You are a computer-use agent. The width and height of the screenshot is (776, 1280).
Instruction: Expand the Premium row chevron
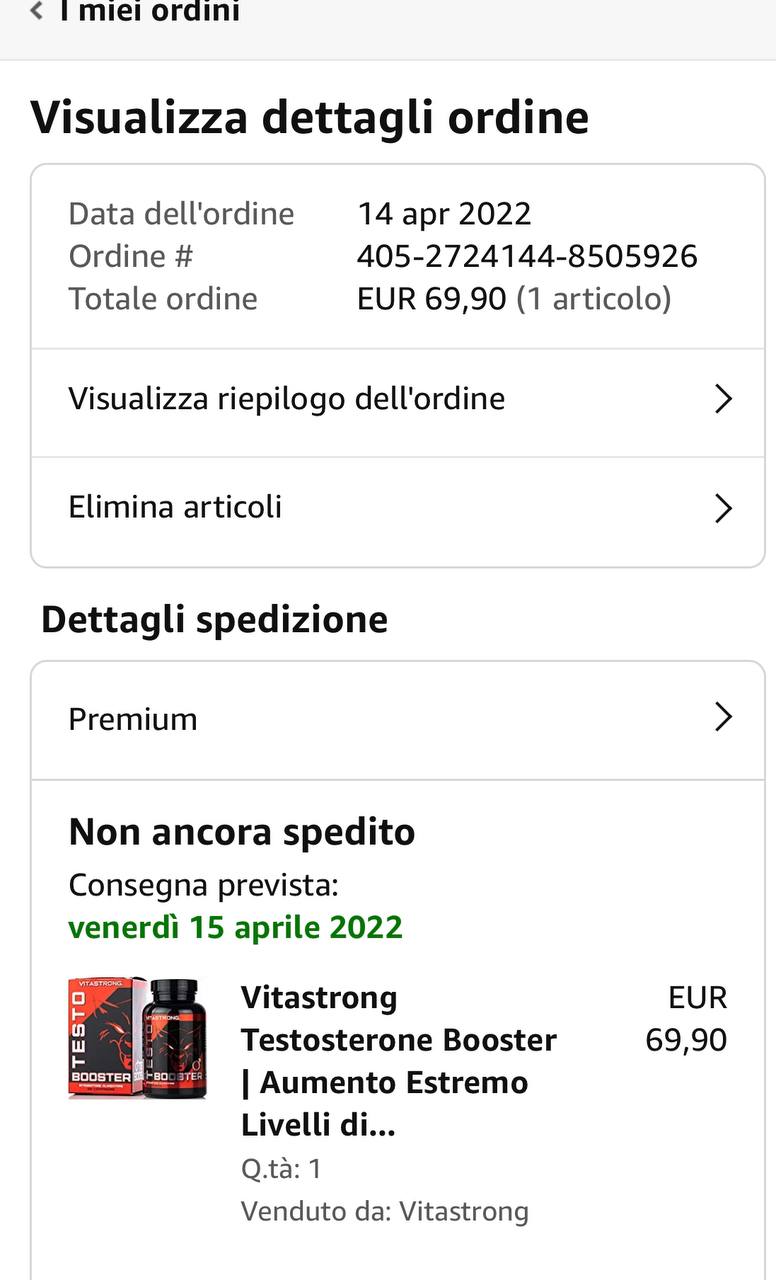723,717
